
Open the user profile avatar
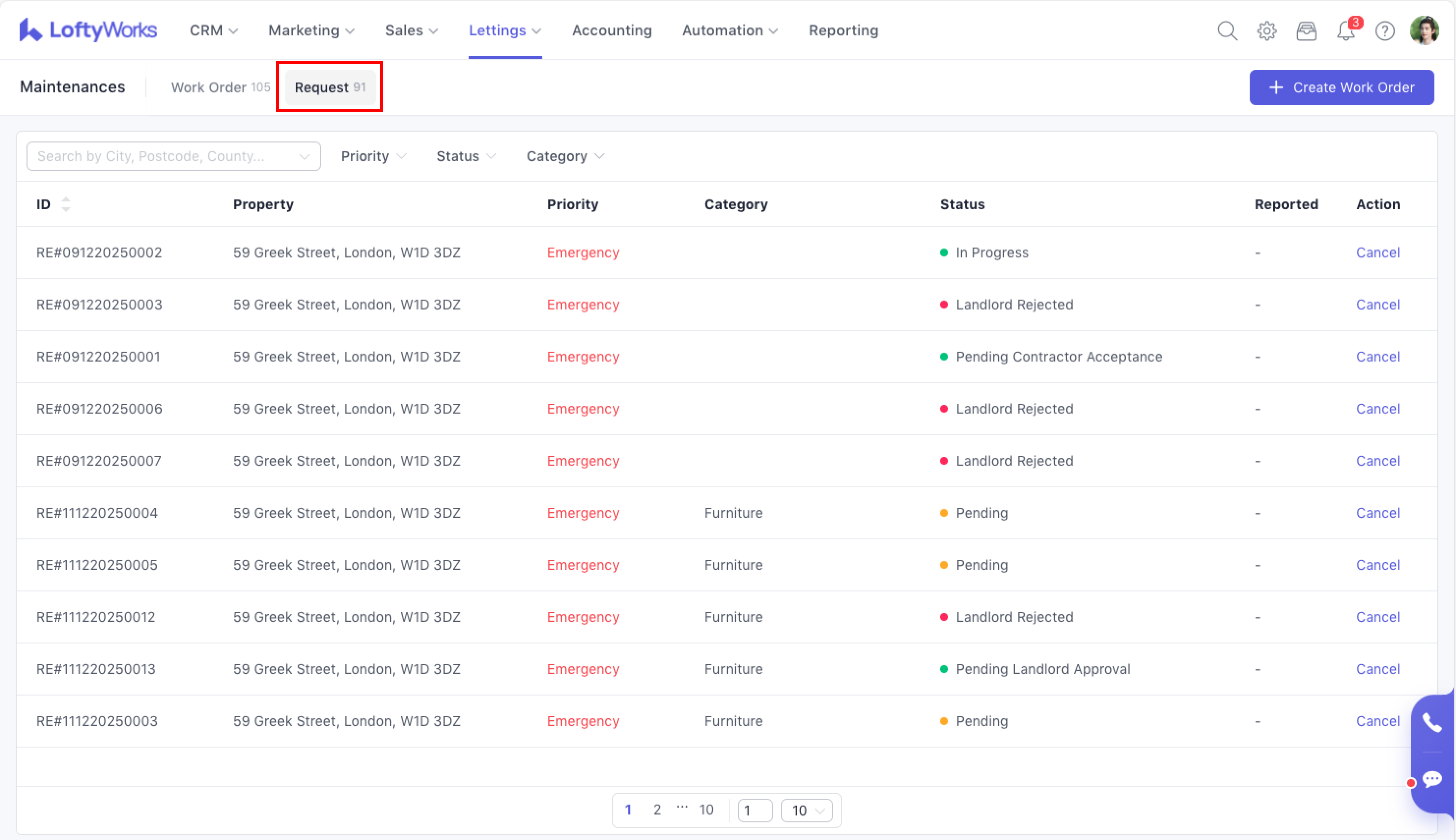click(1424, 30)
